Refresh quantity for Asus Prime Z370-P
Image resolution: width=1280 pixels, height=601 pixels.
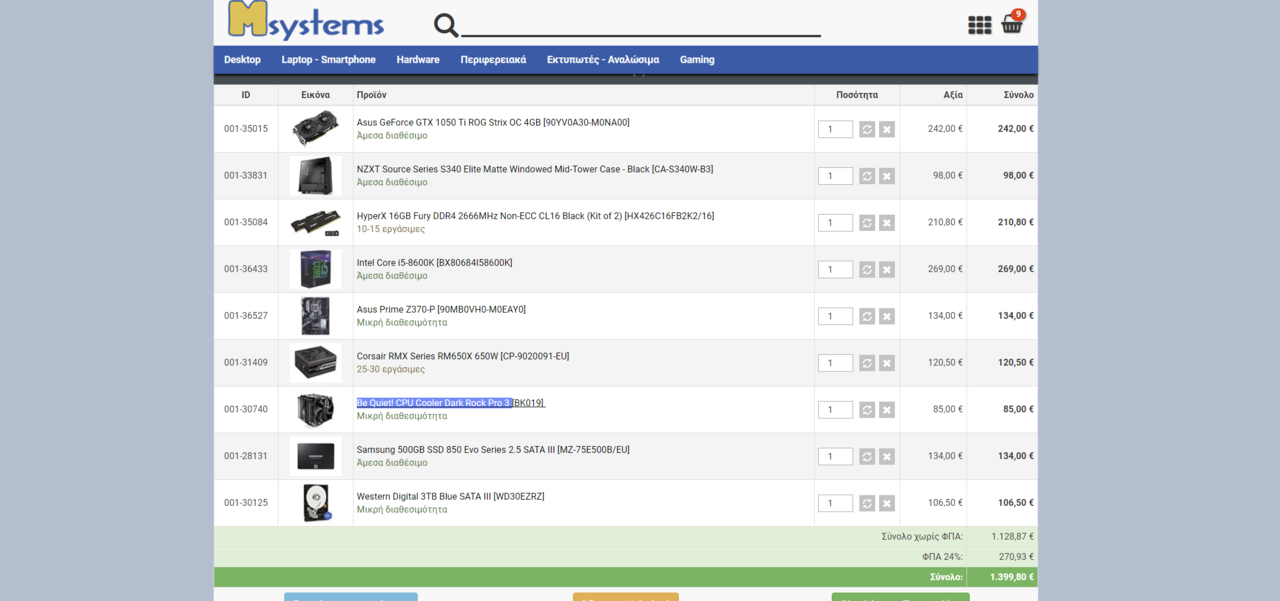click(x=867, y=316)
